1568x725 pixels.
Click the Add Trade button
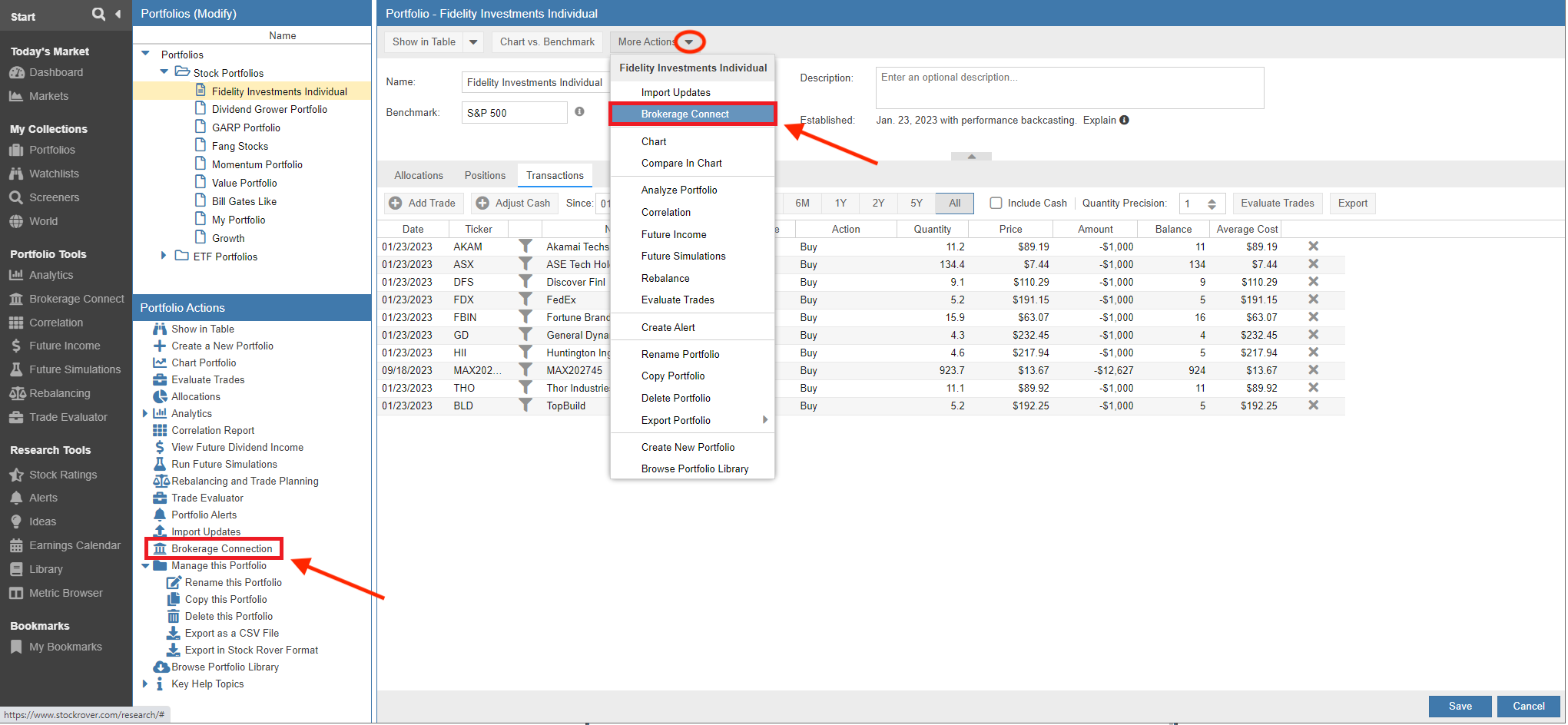click(x=423, y=203)
